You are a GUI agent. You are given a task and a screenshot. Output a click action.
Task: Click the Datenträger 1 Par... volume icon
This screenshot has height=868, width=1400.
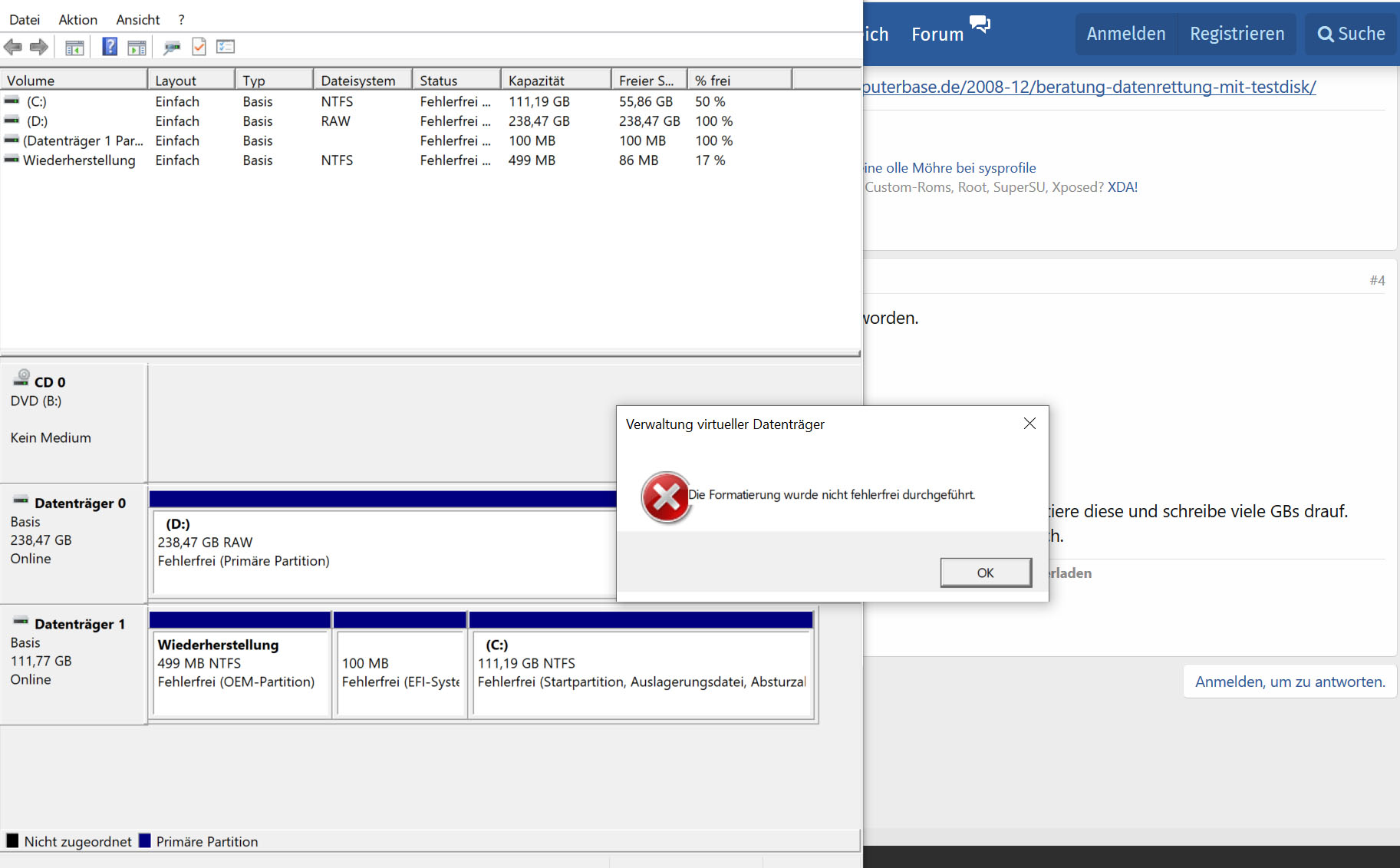(12, 140)
